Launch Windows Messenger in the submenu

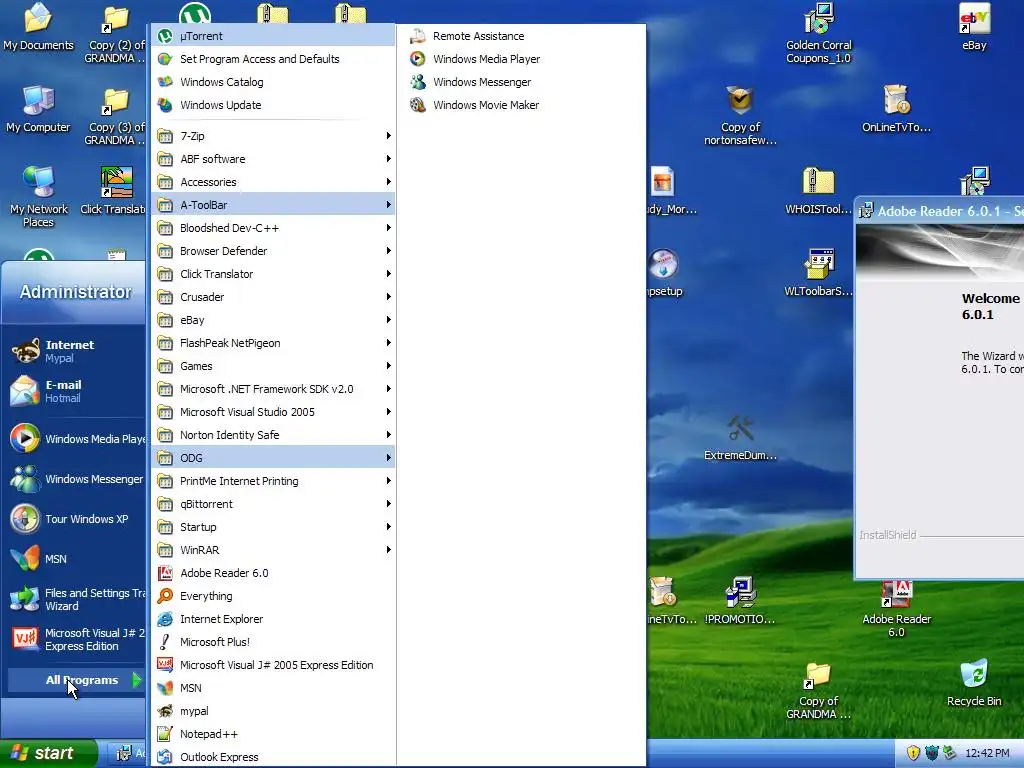[521, 82]
